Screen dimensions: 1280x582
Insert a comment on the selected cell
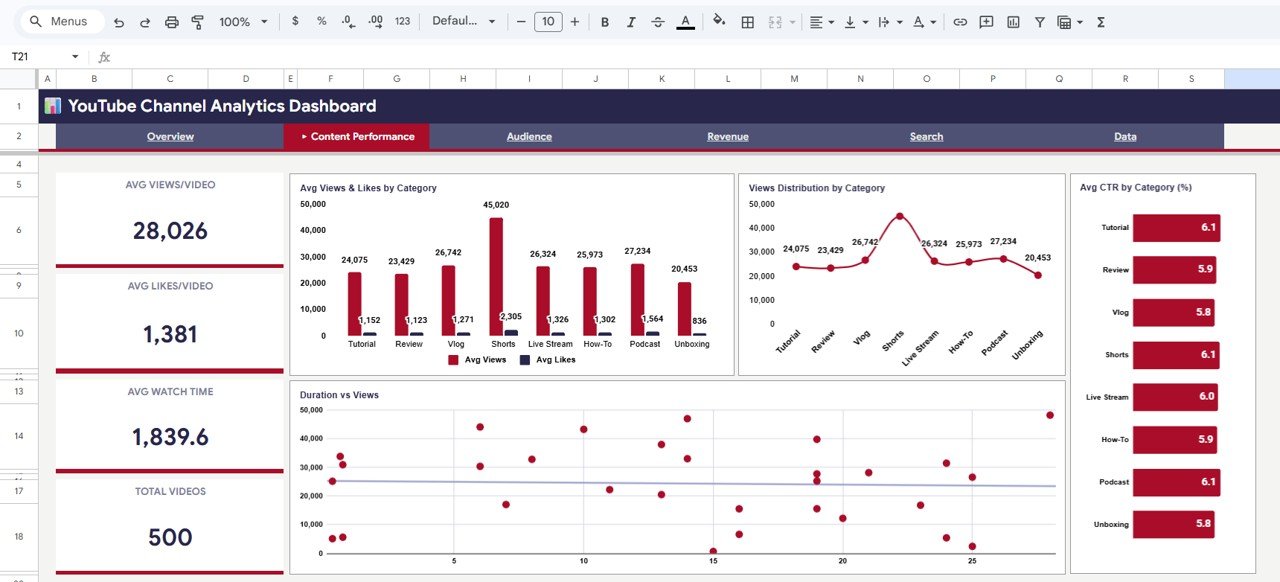986,21
